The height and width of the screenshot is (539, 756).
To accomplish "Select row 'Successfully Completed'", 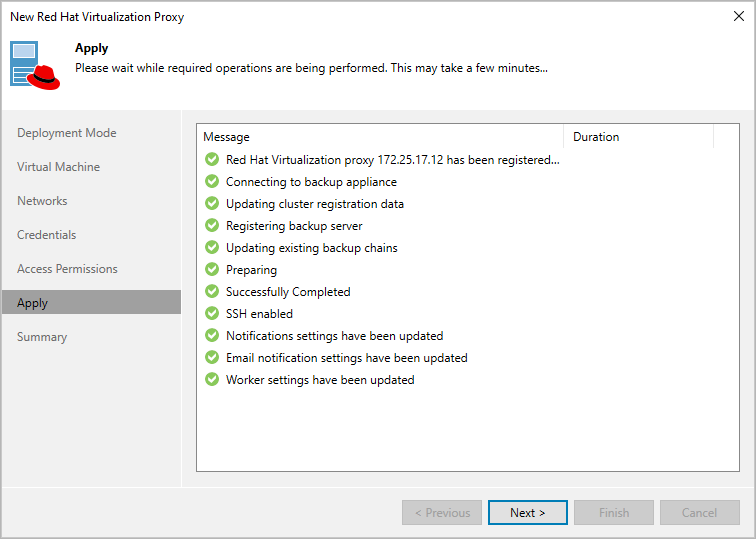I will pos(468,291).
